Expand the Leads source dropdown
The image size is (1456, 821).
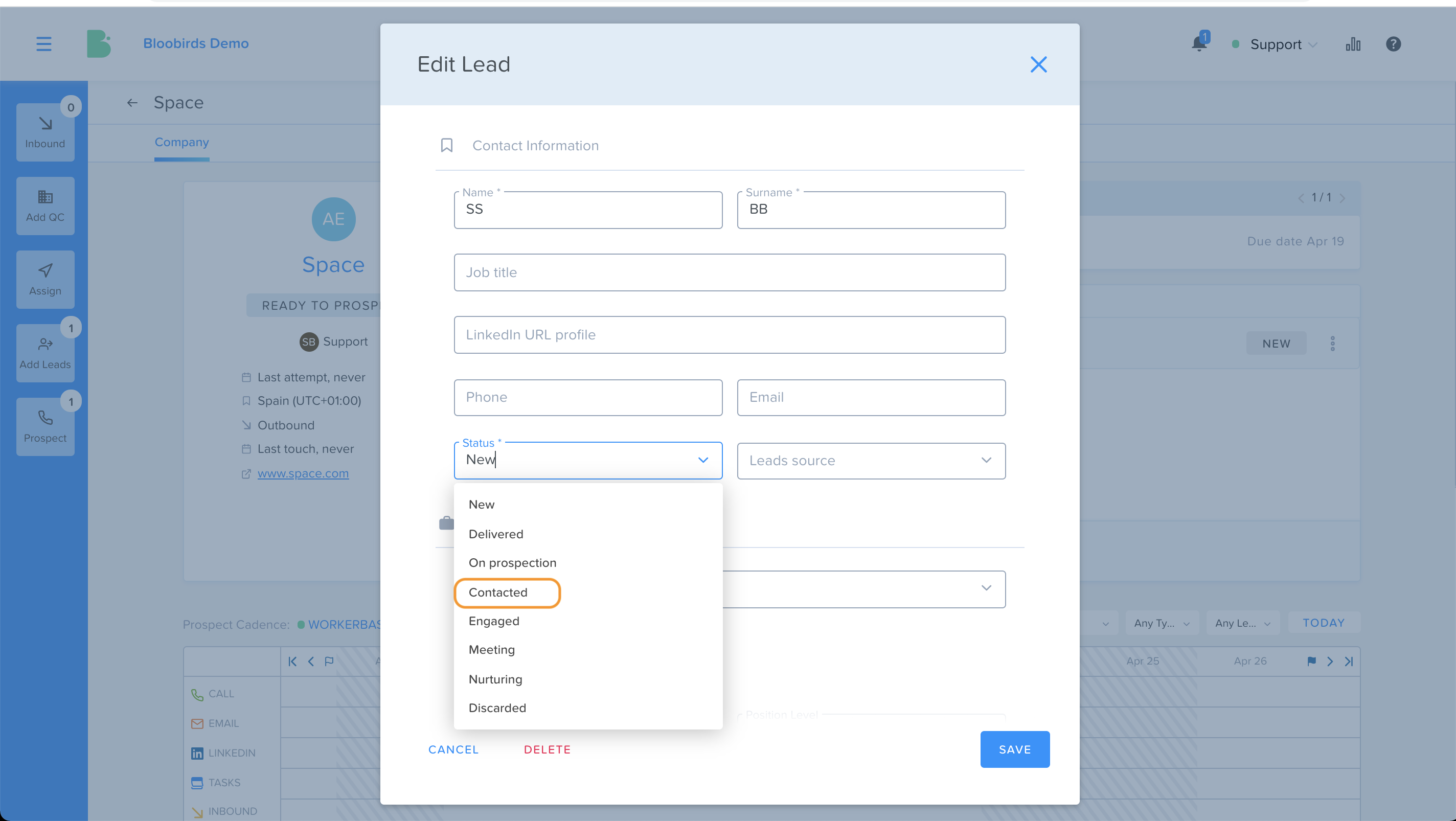click(871, 461)
